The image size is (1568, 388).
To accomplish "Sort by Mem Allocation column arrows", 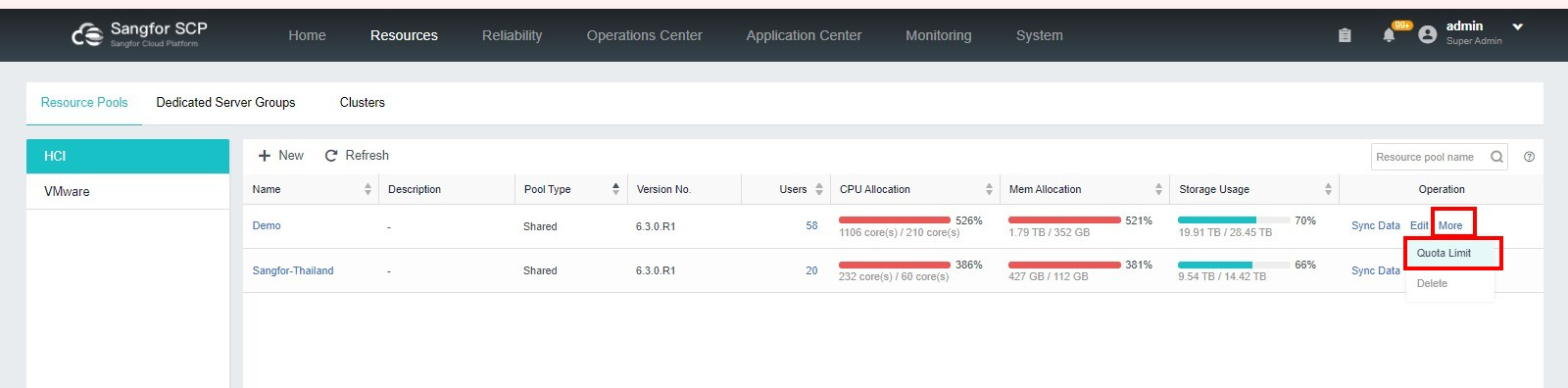I will [x=1158, y=189].
